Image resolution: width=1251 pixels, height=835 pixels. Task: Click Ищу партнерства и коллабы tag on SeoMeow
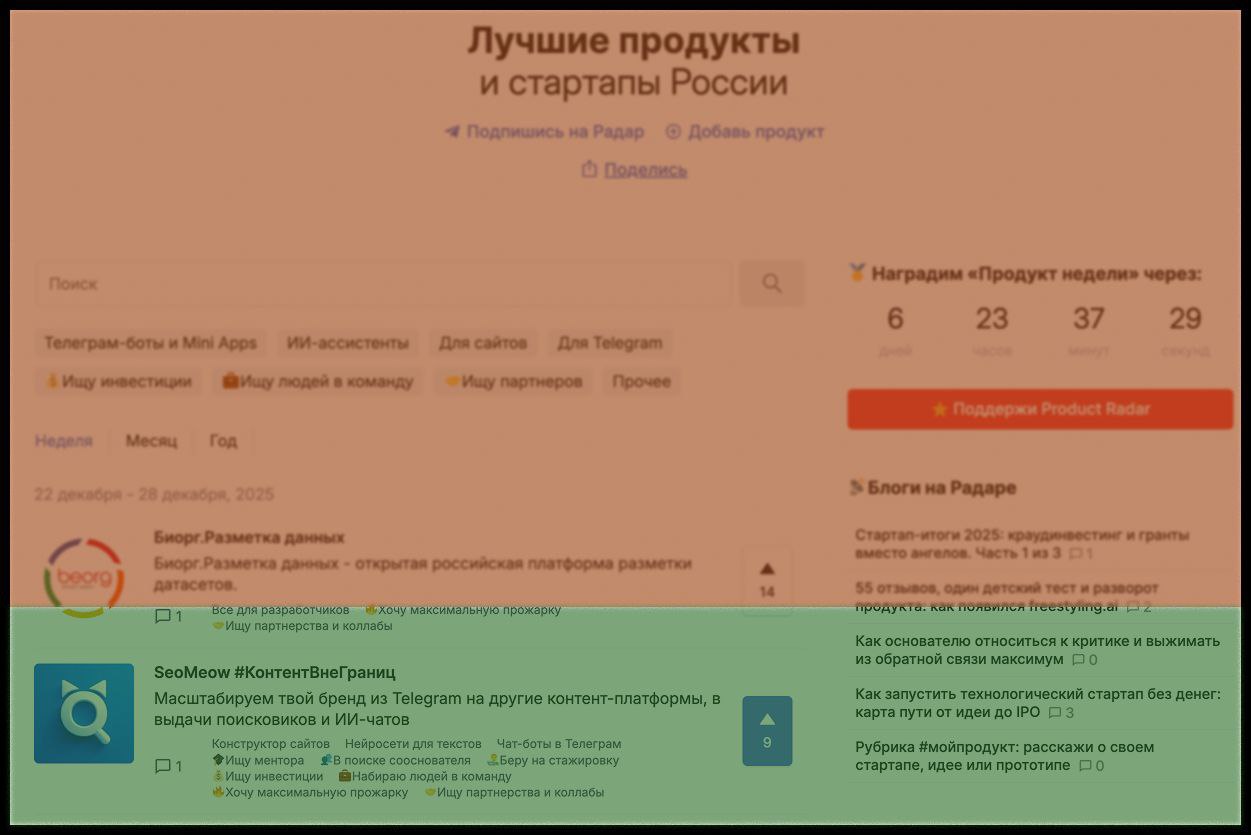[514, 792]
